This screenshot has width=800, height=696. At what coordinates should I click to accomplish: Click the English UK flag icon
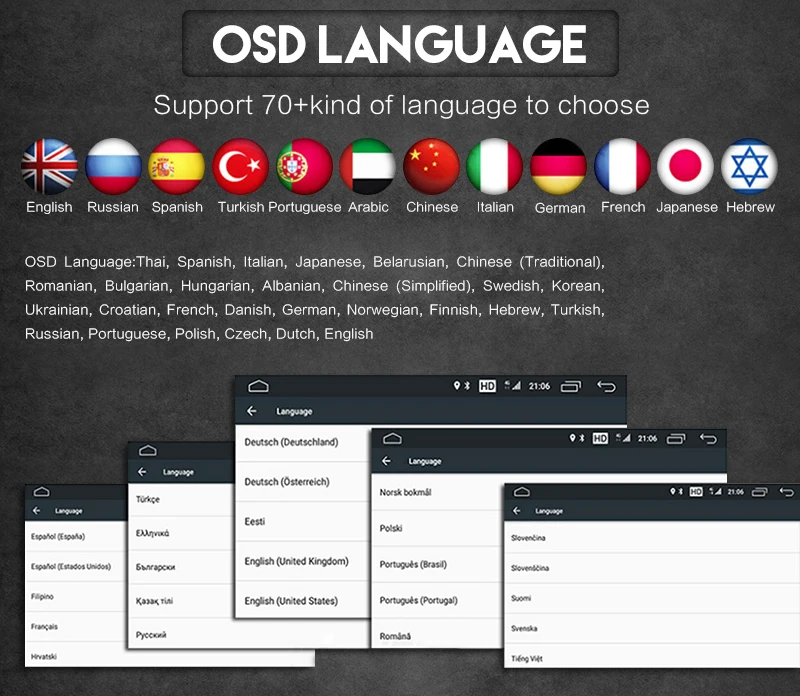coord(49,166)
